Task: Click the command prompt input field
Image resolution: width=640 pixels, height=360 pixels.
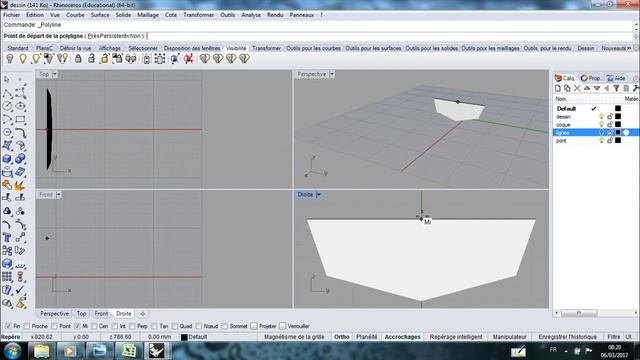Action: (x=318, y=36)
